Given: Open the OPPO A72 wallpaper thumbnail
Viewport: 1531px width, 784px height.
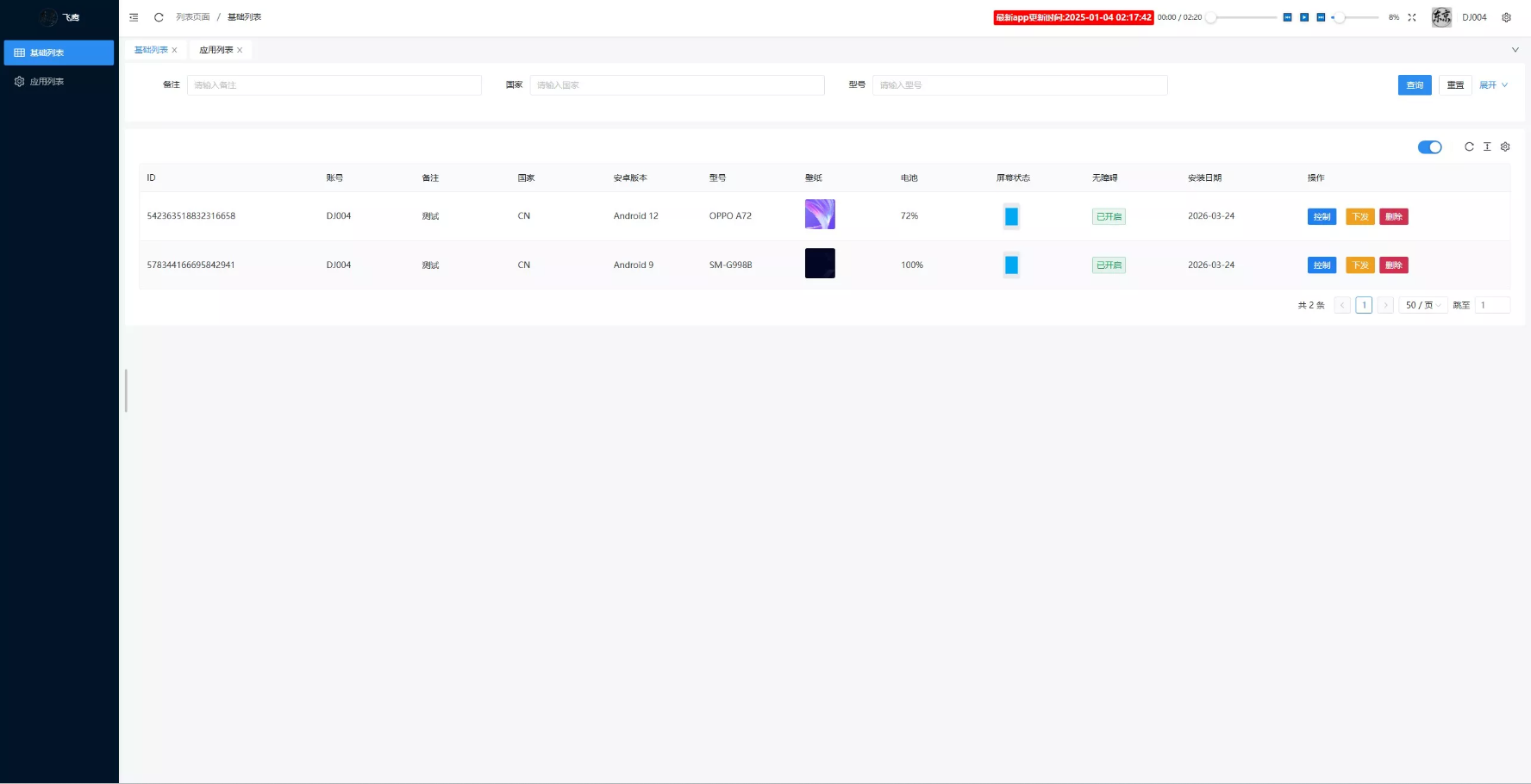Looking at the screenshot, I should pos(820,214).
